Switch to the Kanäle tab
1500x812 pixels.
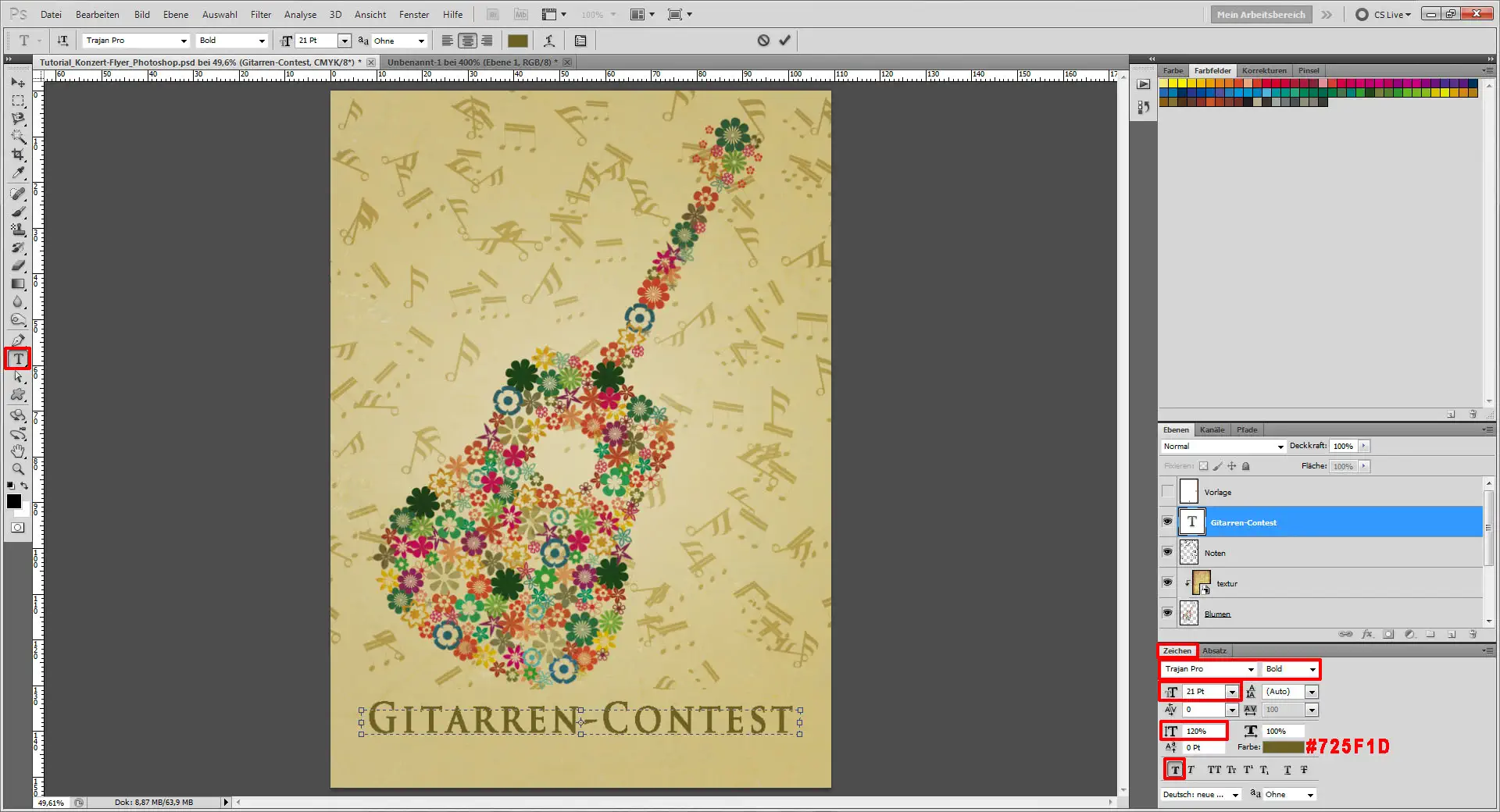click(x=1212, y=429)
